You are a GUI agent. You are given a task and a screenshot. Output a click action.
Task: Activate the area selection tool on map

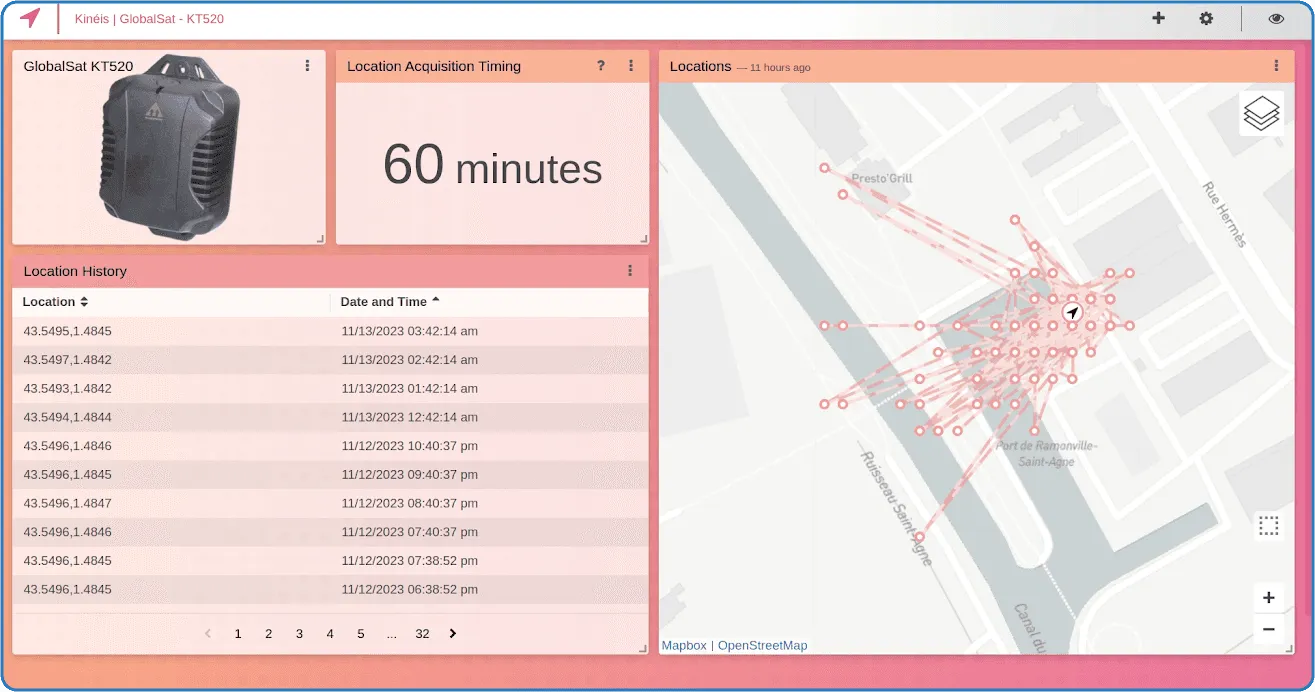[x=1268, y=526]
